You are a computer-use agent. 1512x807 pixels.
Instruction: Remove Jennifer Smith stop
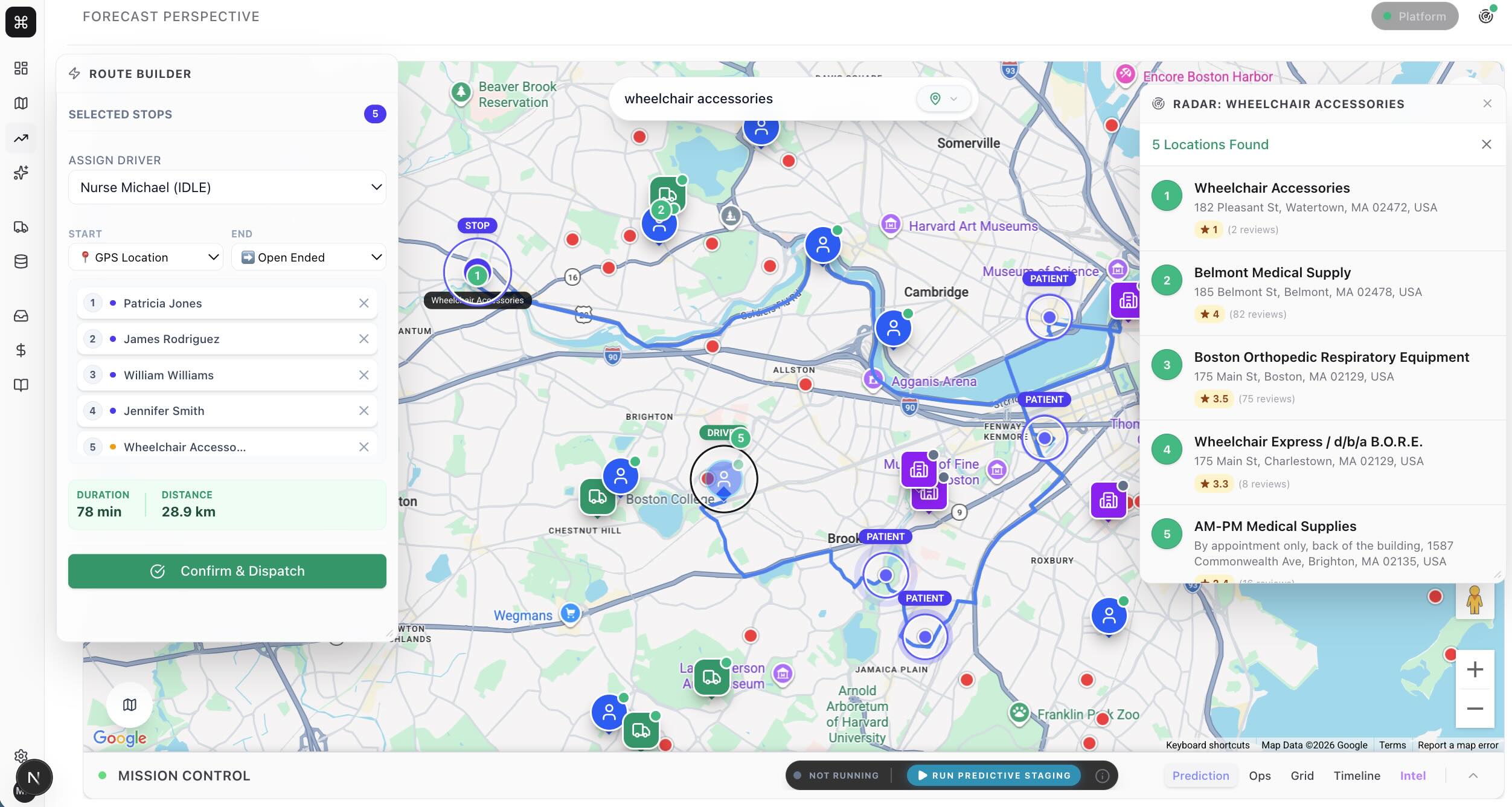pyautogui.click(x=364, y=411)
